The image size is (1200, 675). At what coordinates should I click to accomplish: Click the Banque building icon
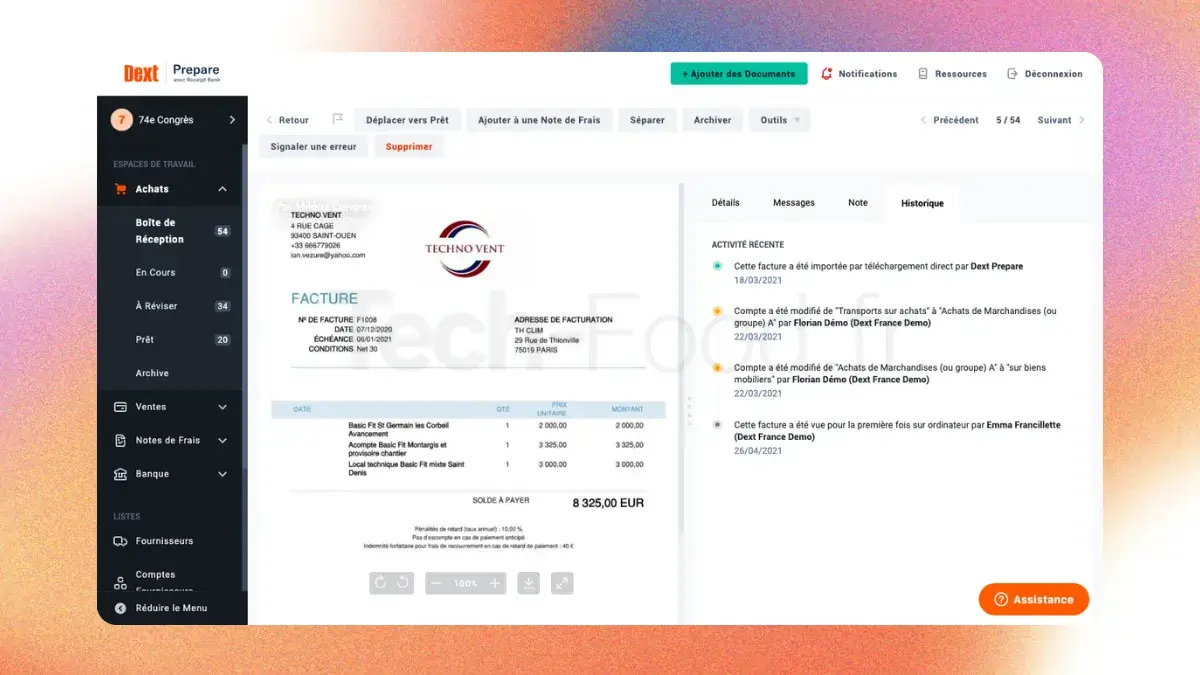click(120, 474)
